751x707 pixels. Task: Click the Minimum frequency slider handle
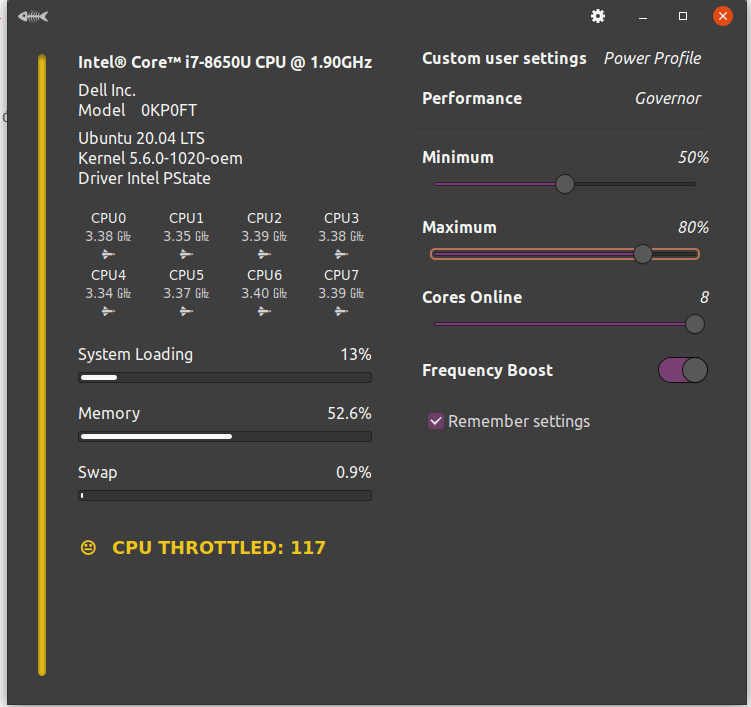point(565,184)
